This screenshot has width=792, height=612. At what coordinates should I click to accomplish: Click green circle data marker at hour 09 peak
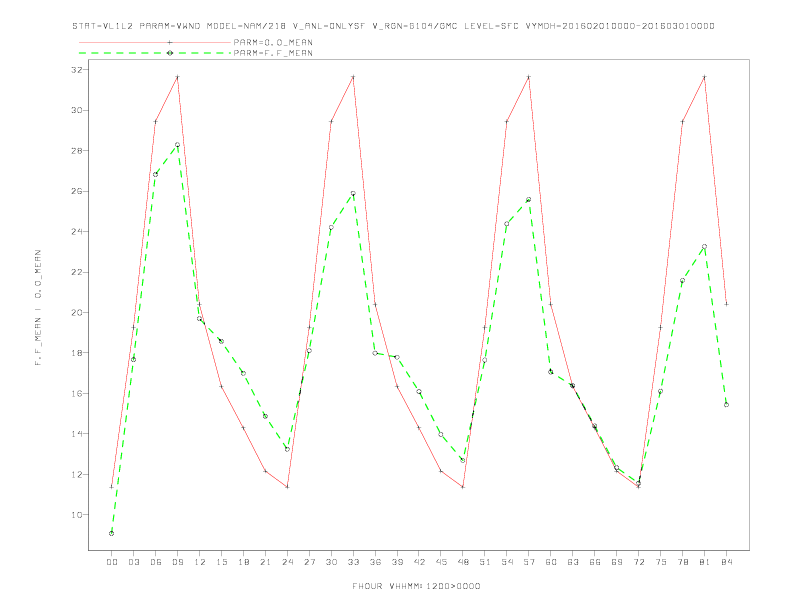click(177, 145)
